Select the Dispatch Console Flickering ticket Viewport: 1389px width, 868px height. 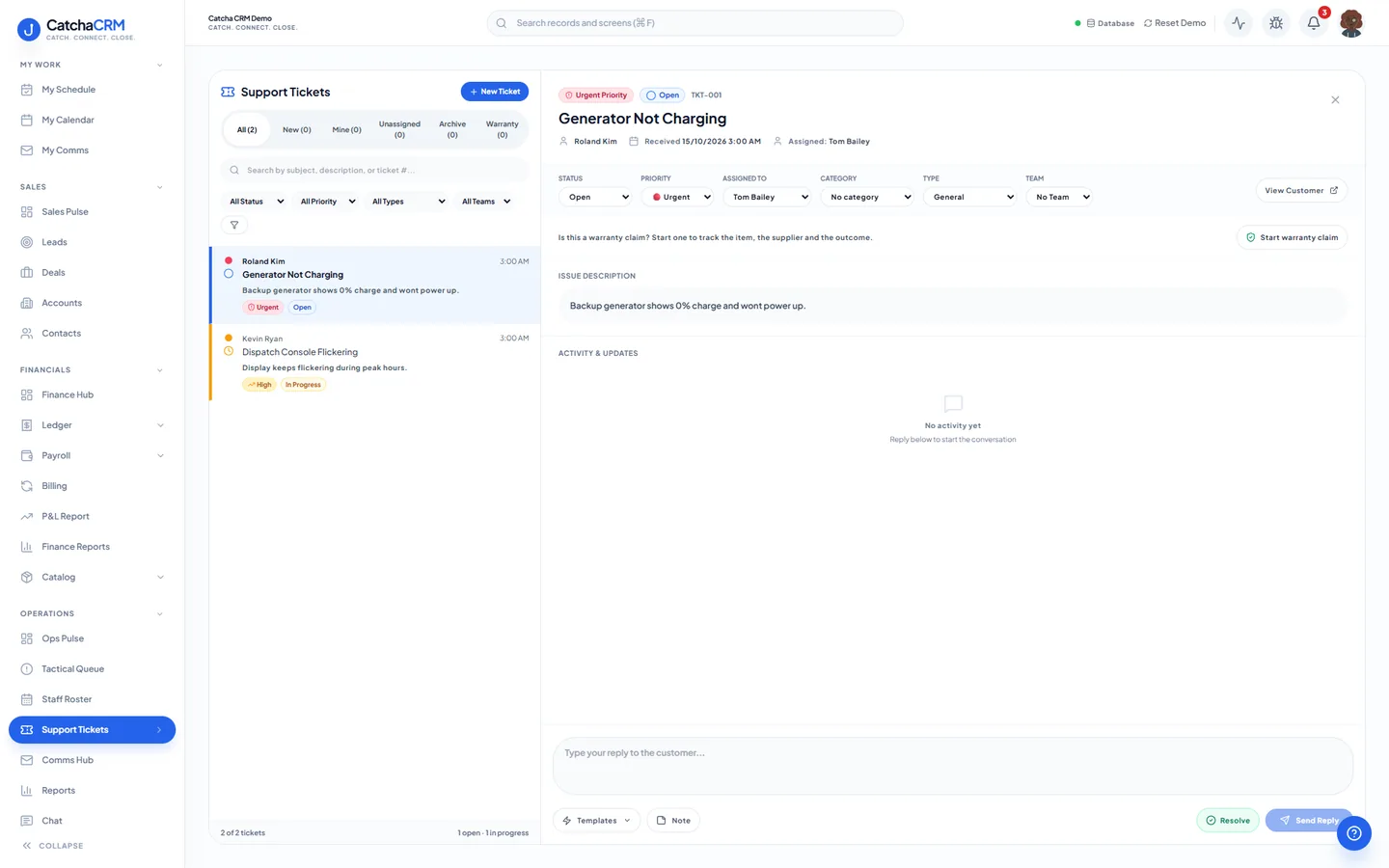375,363
